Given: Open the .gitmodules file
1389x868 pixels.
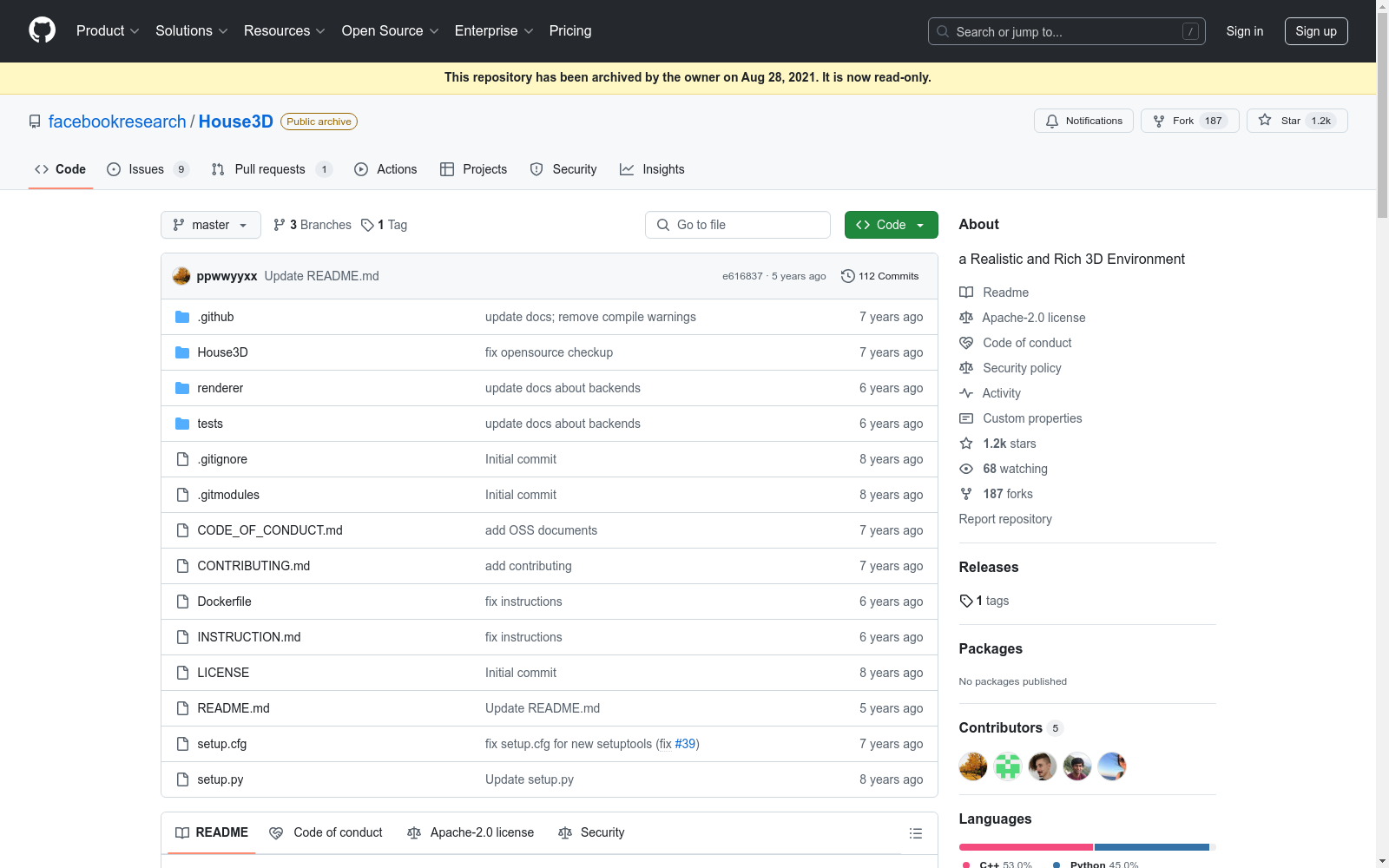Looking at the screenshot, I should point(228,495).
